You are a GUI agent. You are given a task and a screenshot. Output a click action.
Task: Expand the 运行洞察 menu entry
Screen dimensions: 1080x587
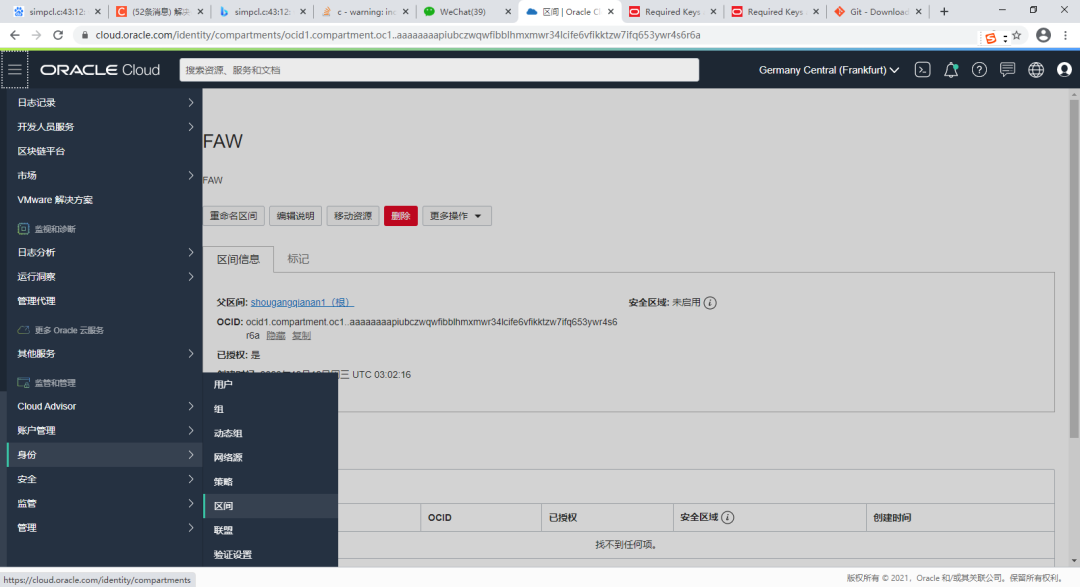point(104,277)
